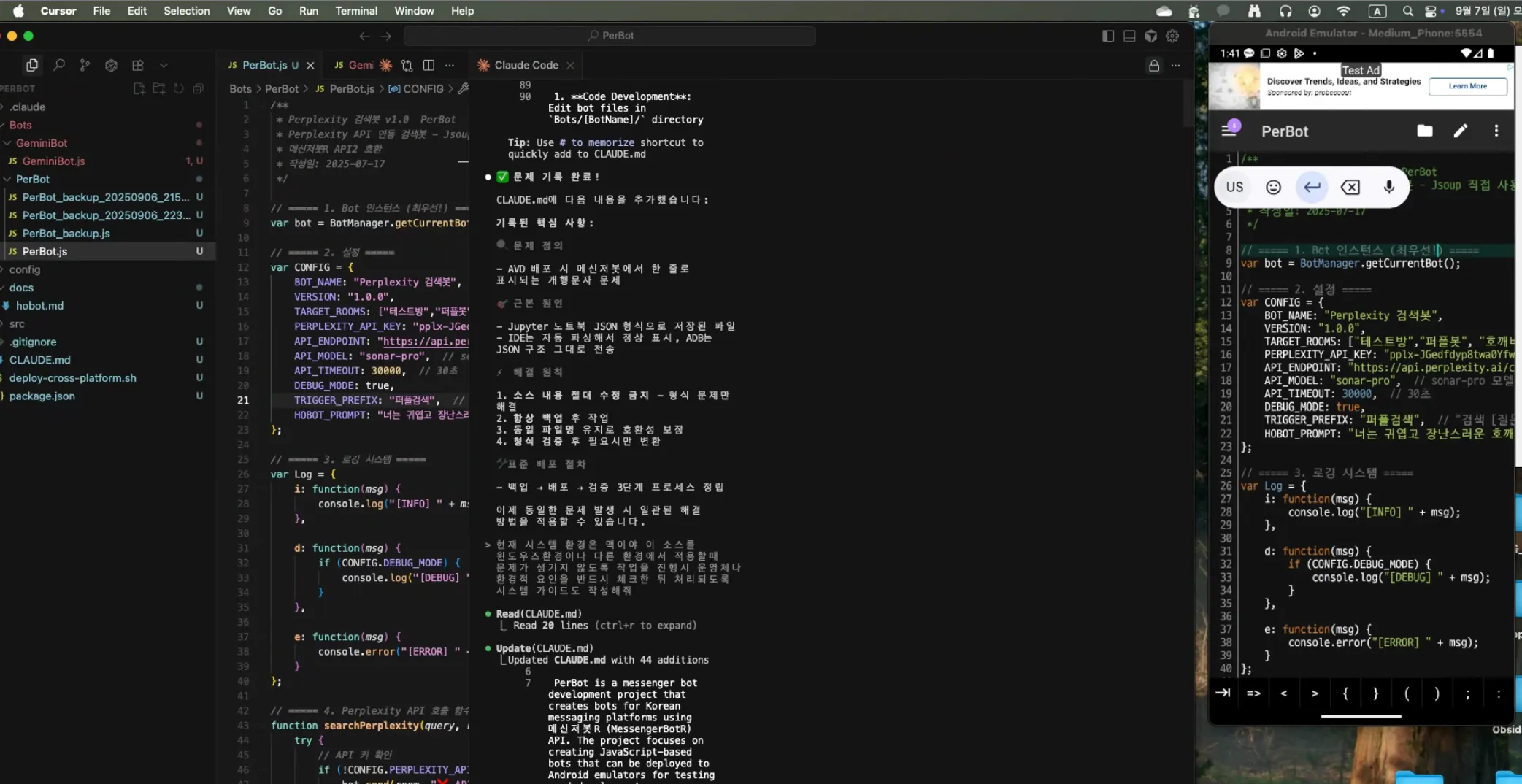Click the folder icon in PerBot emulator app

point(1424,131)
